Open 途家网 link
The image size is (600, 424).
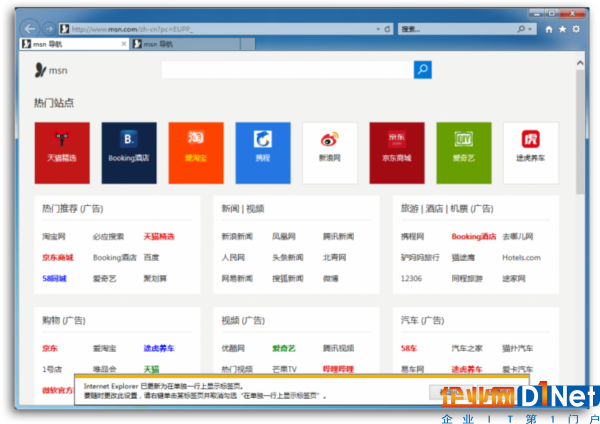(x=514, y=279)
